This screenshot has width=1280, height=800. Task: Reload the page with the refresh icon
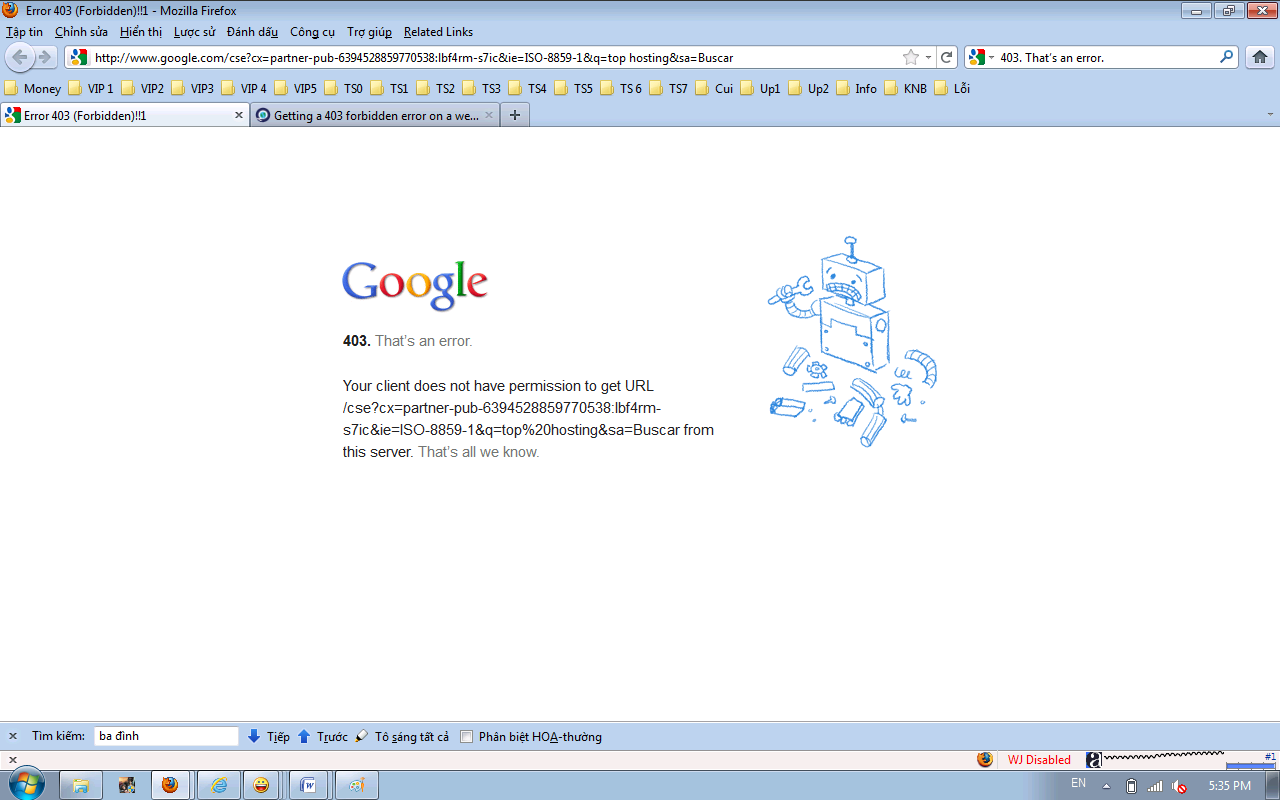(x=946, y=57)
